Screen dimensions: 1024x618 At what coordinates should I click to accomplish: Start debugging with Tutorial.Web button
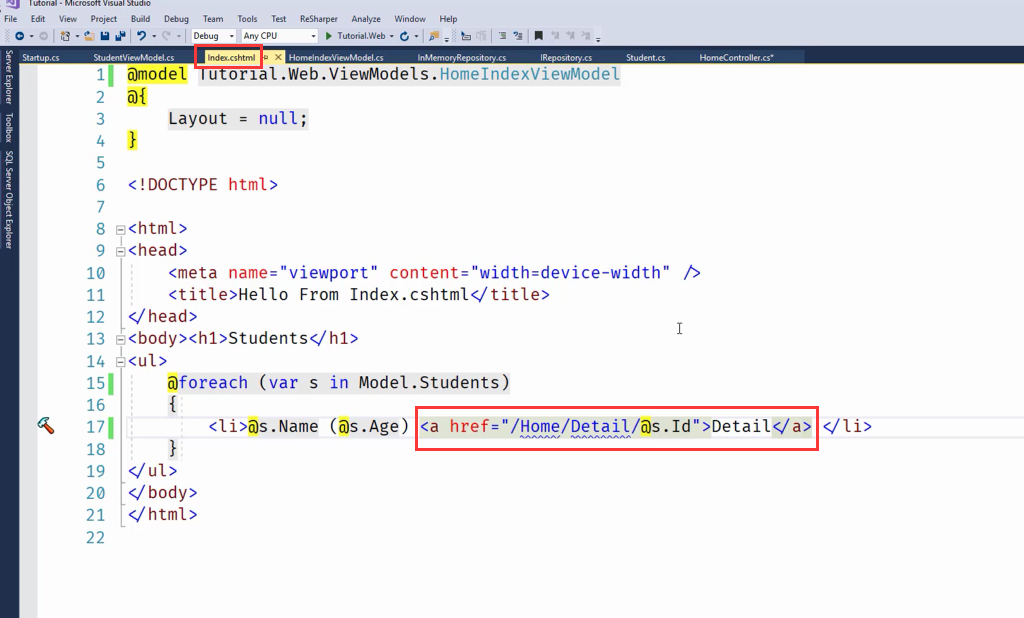point(355,36)
